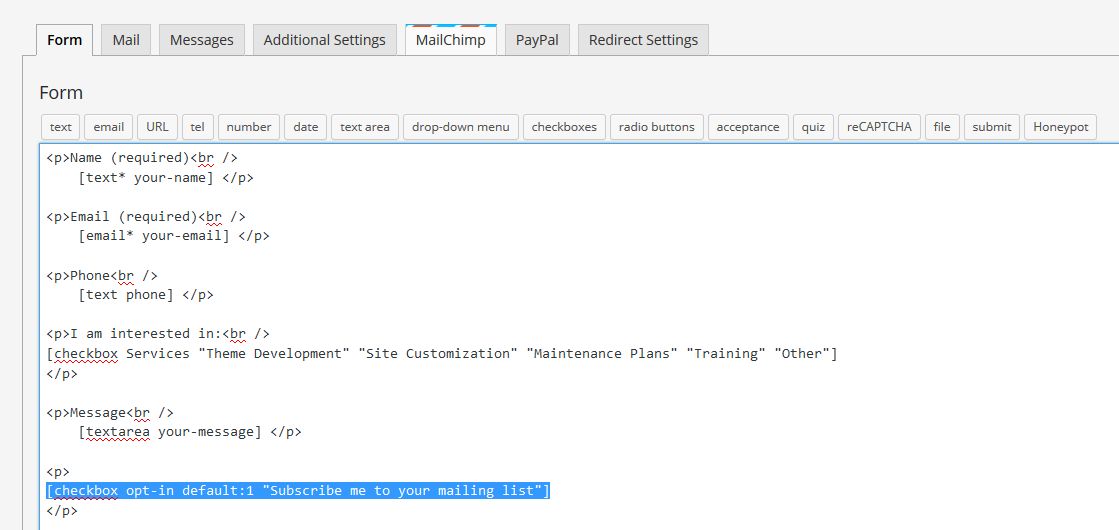Open the PayPal tab
Image resolution: width=1119 pixels, height=530 pixels.
(537, 40)
